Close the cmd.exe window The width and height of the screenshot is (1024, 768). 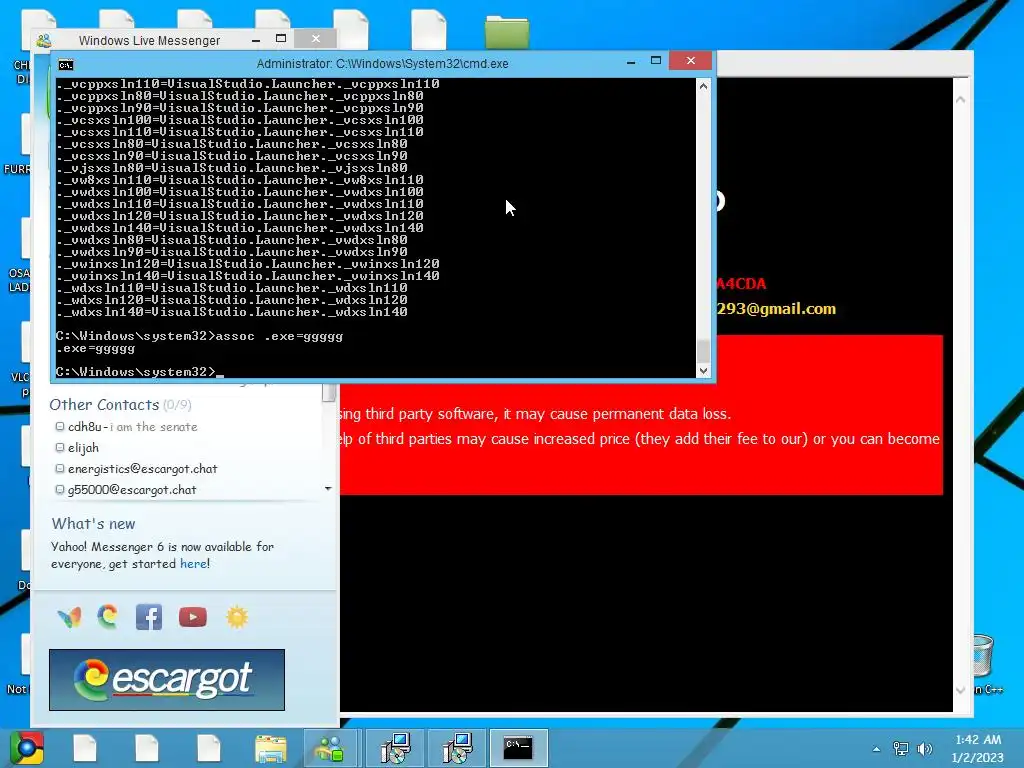(x=691, y=61)
